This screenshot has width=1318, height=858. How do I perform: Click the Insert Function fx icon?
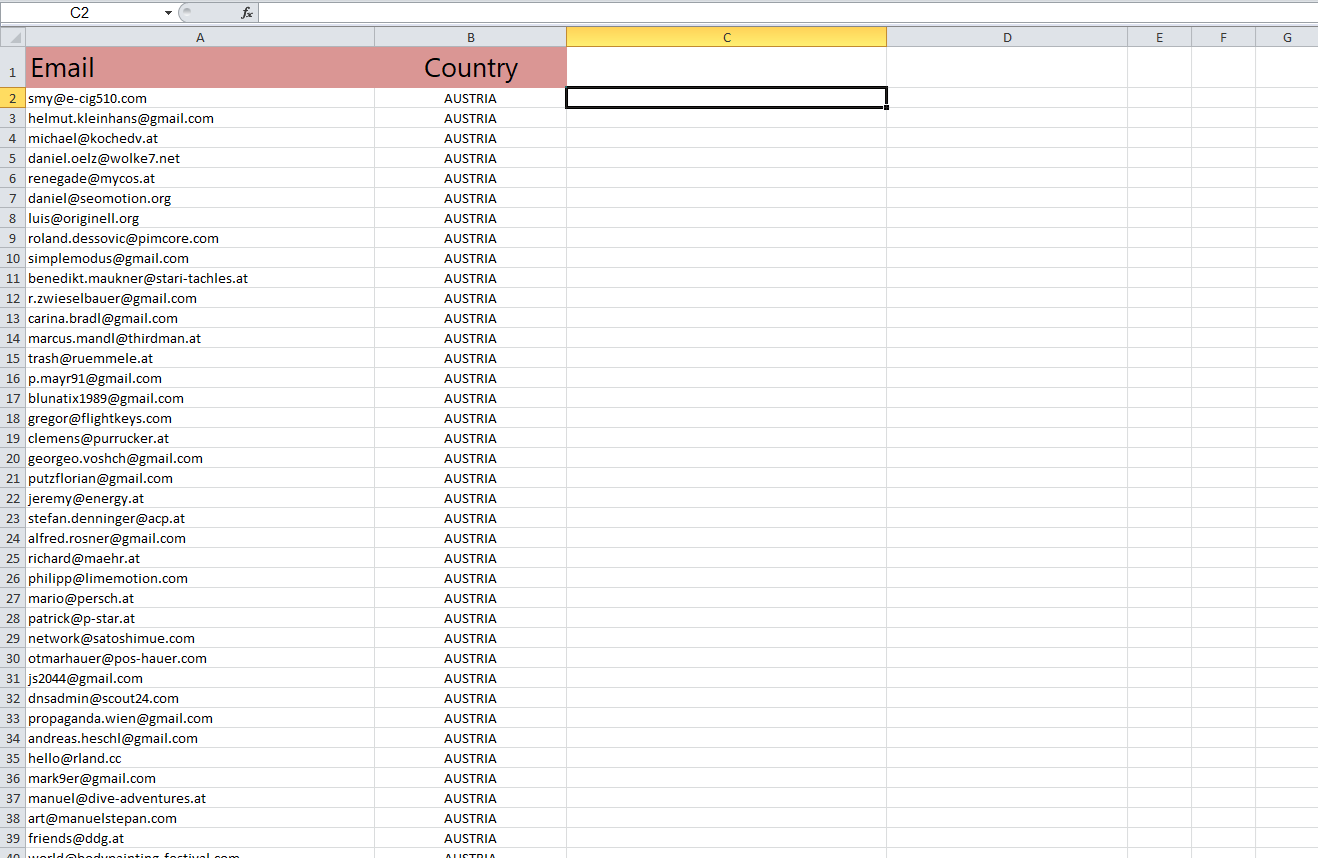[x=247, y=13]
